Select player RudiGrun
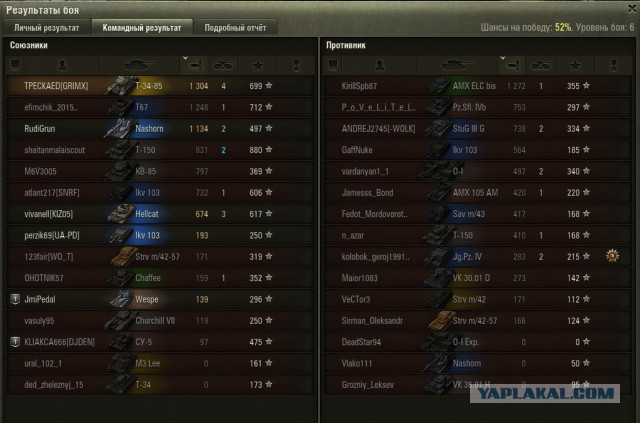 click(x=40, y=129)
